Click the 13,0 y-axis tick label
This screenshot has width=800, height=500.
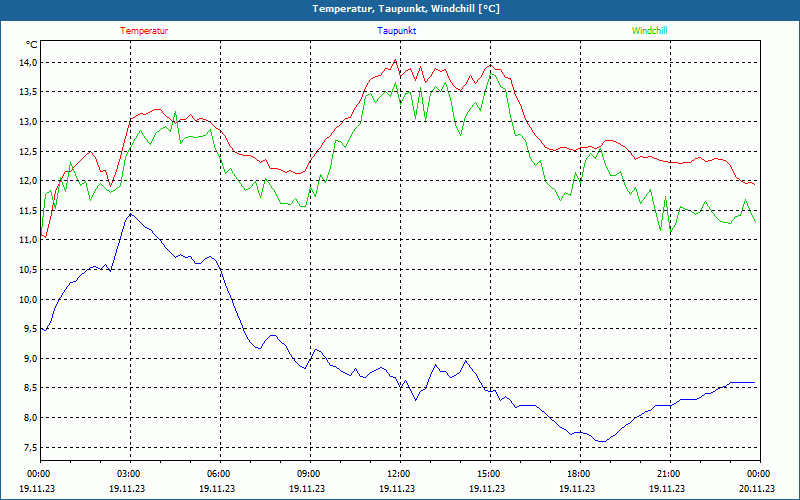pyautogui.click(x=27, y=122)
